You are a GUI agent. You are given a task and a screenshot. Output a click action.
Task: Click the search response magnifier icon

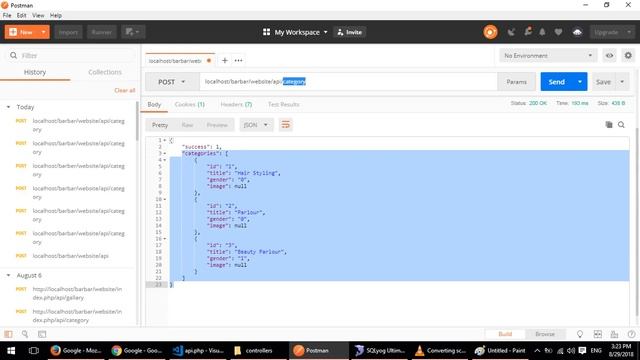pyautogui.click(x=621, y=124)
